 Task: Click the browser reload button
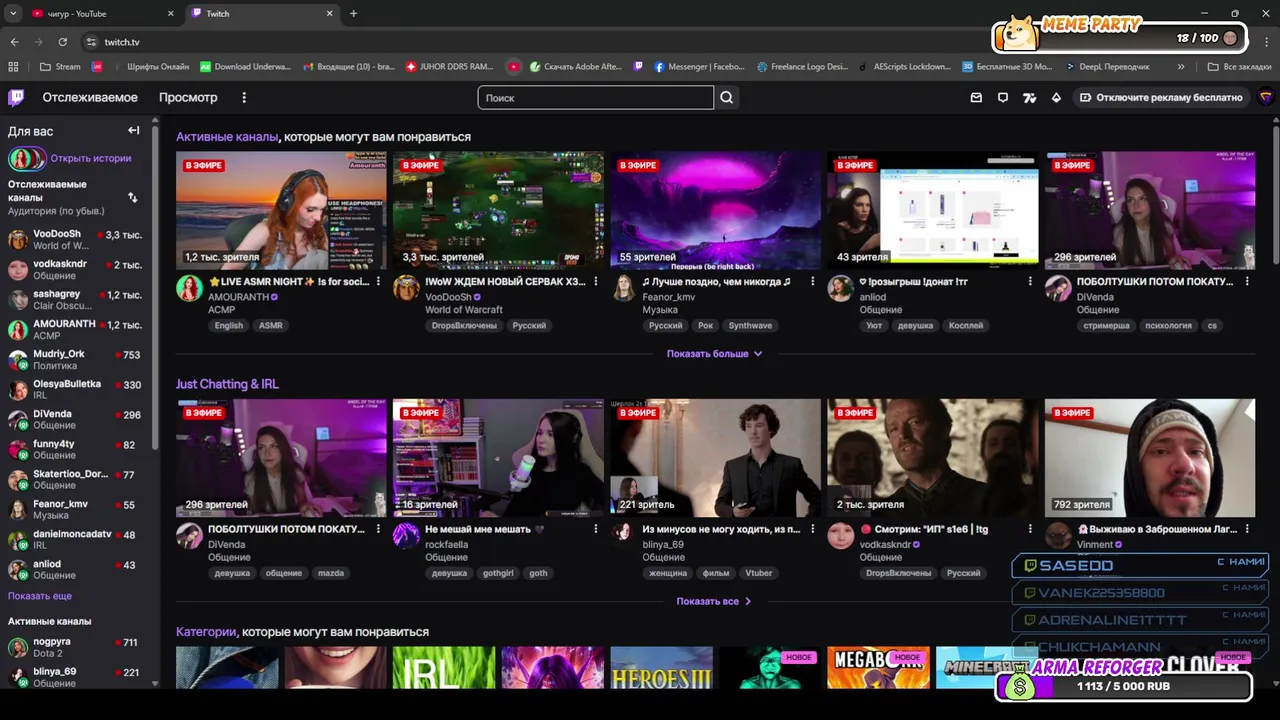62,42
